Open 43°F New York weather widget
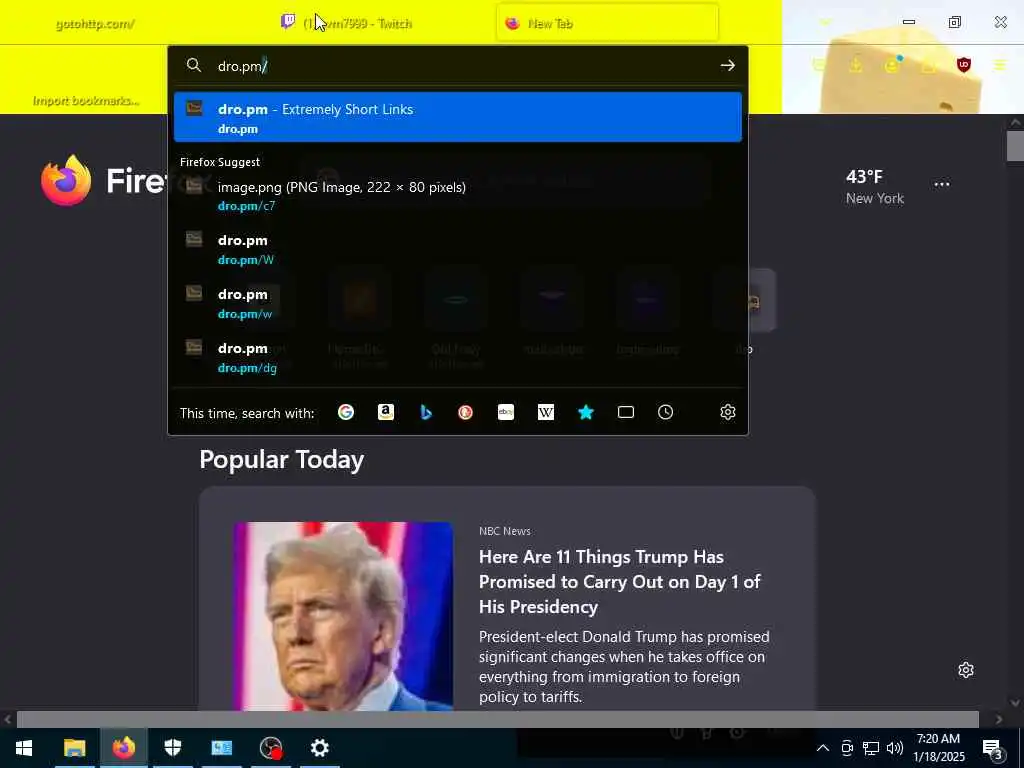 coord(875,187)
